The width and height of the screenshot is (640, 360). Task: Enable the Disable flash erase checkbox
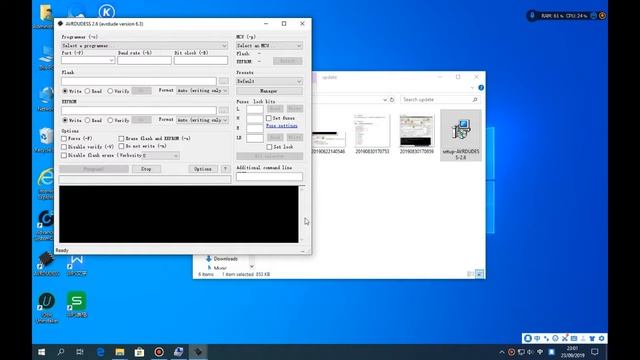click(x=64, y=156)
